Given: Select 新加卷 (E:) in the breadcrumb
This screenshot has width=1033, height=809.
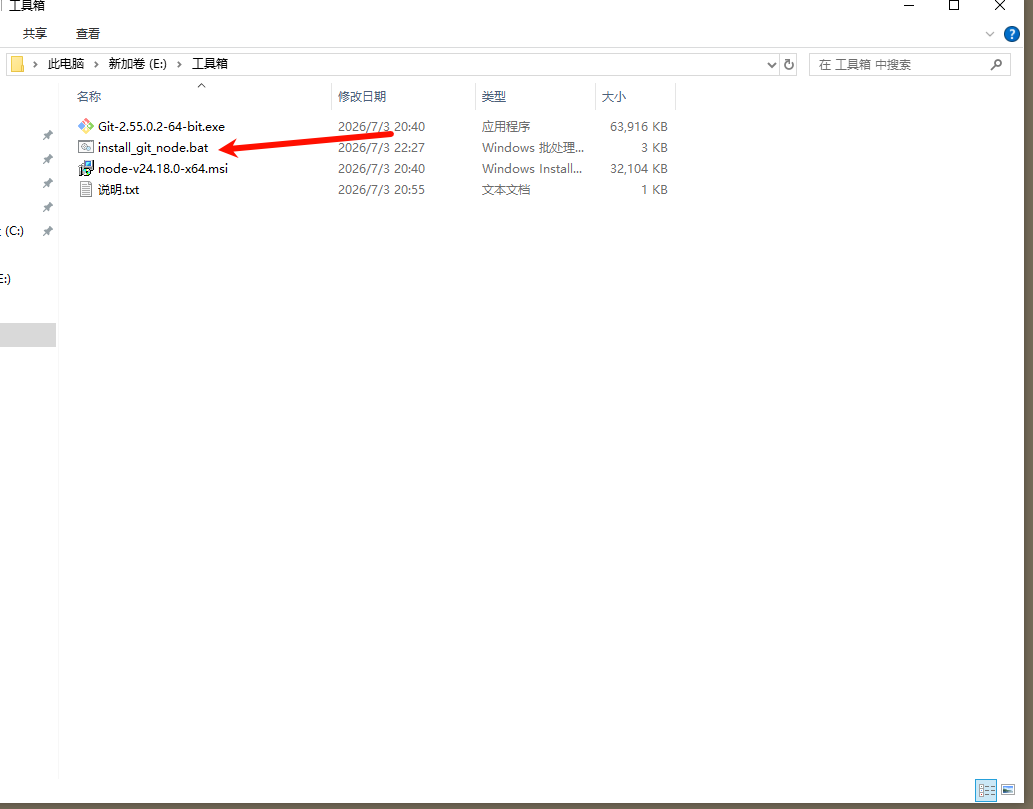Looking at the screenshot, I should 138,64.
